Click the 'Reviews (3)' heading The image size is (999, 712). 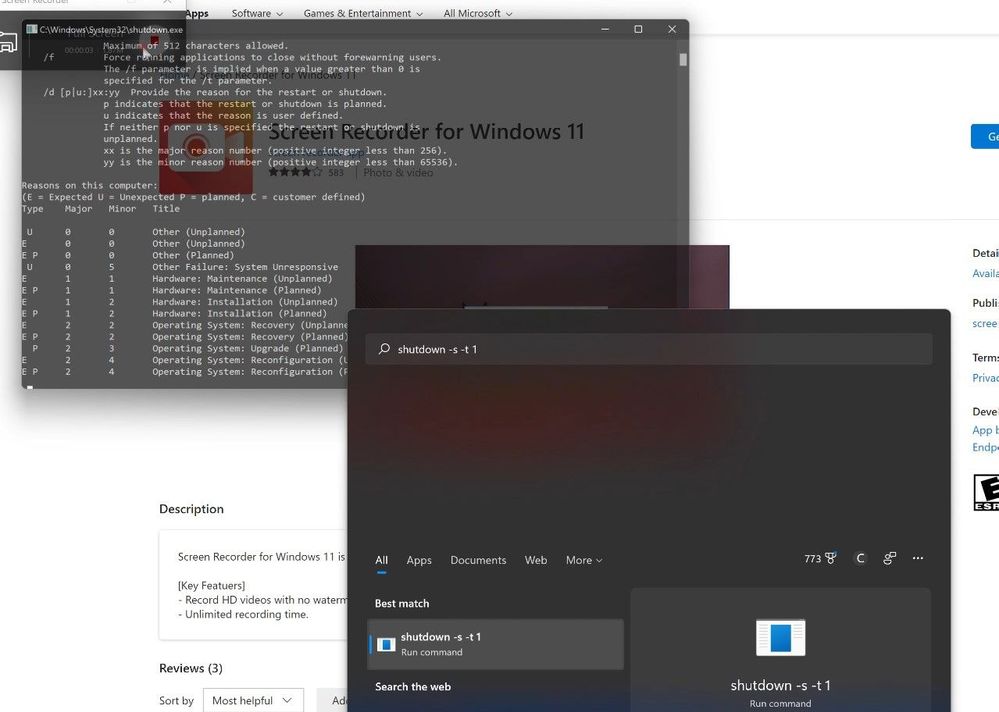tap(190, 668)
